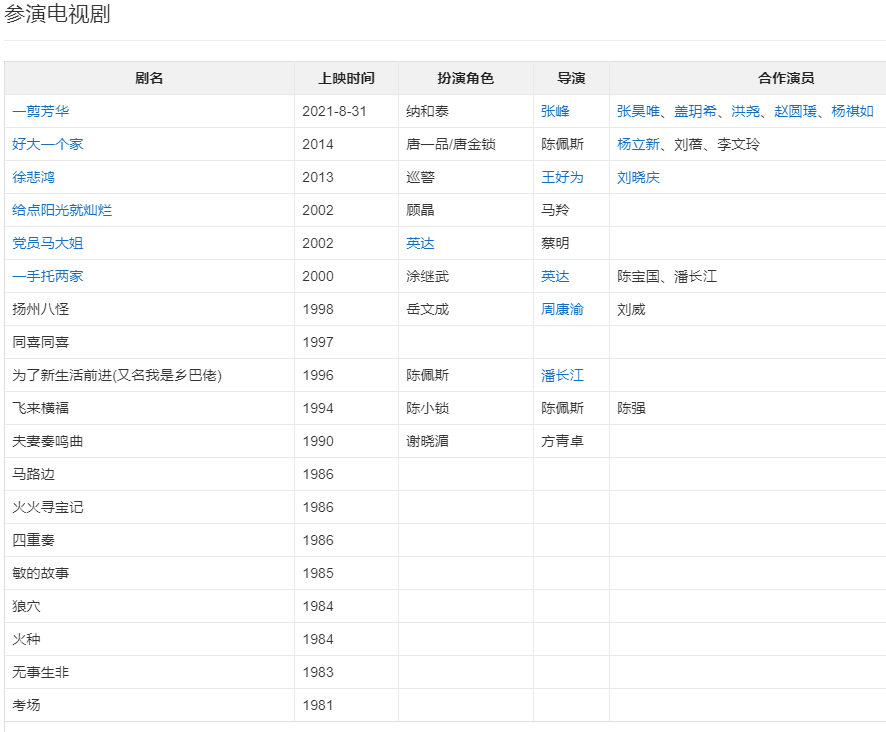Open the 党员马大姐 link
The width and height of the screenshot is (886, 732).
pyautogui.click(x=47, y=243)
